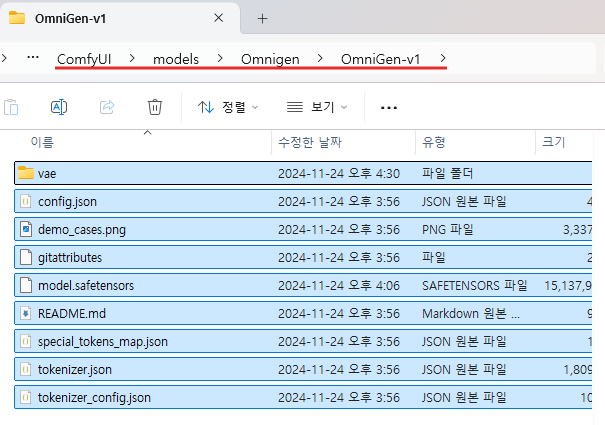This screenshot has height=425, width=605.
Task: Sort by 이름 column header
Action: pos(42,142)
